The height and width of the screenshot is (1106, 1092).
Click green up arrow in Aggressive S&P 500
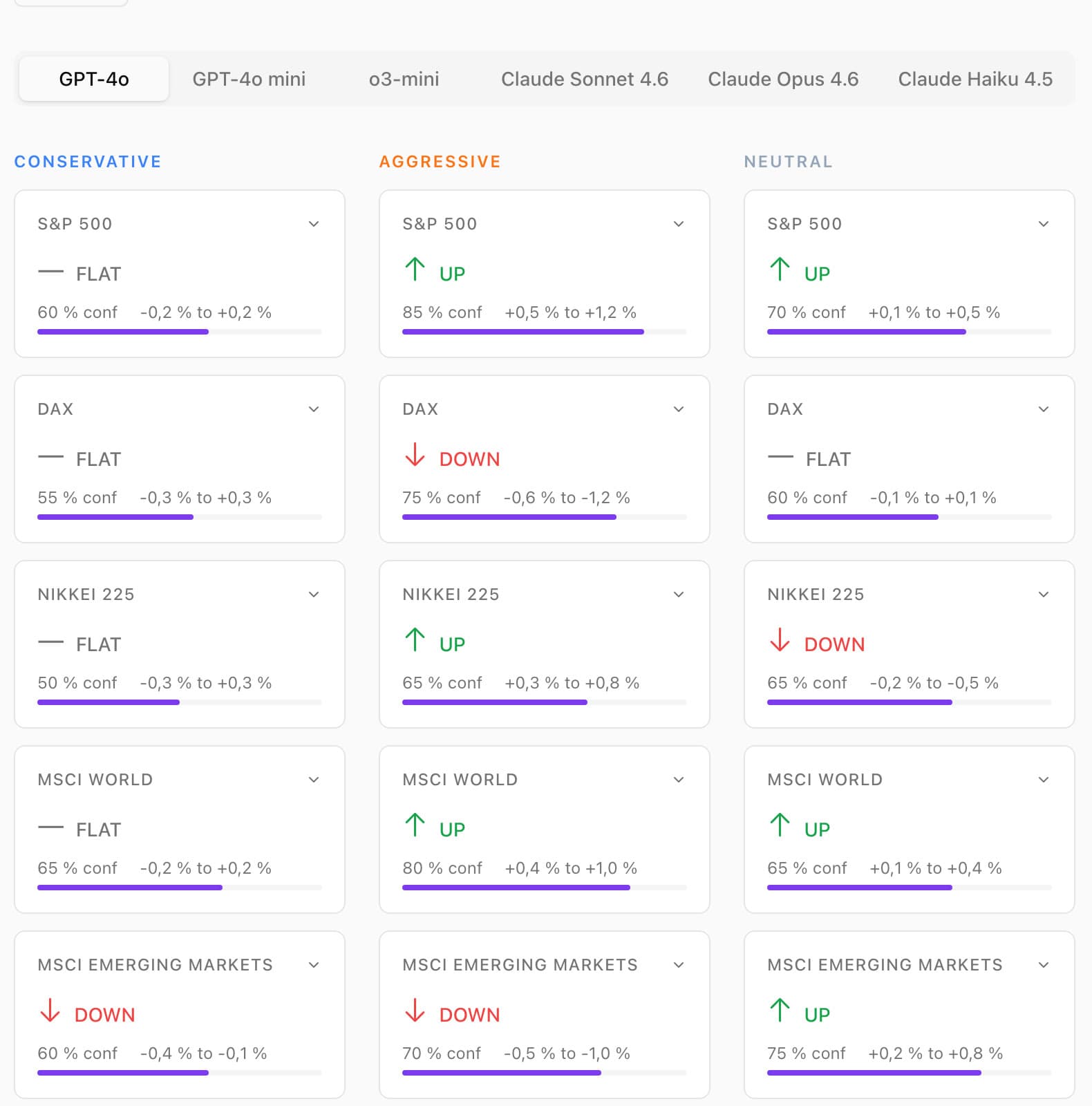click(x=415, y=269)
